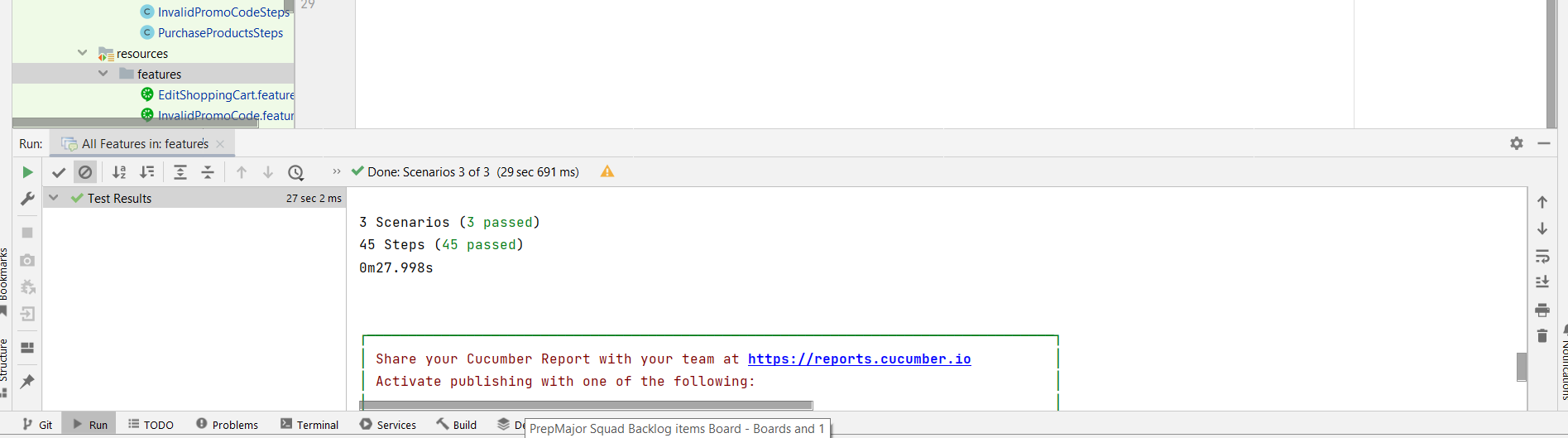
Task: Go to previous failed test arrow
Action: pos(242,172)
